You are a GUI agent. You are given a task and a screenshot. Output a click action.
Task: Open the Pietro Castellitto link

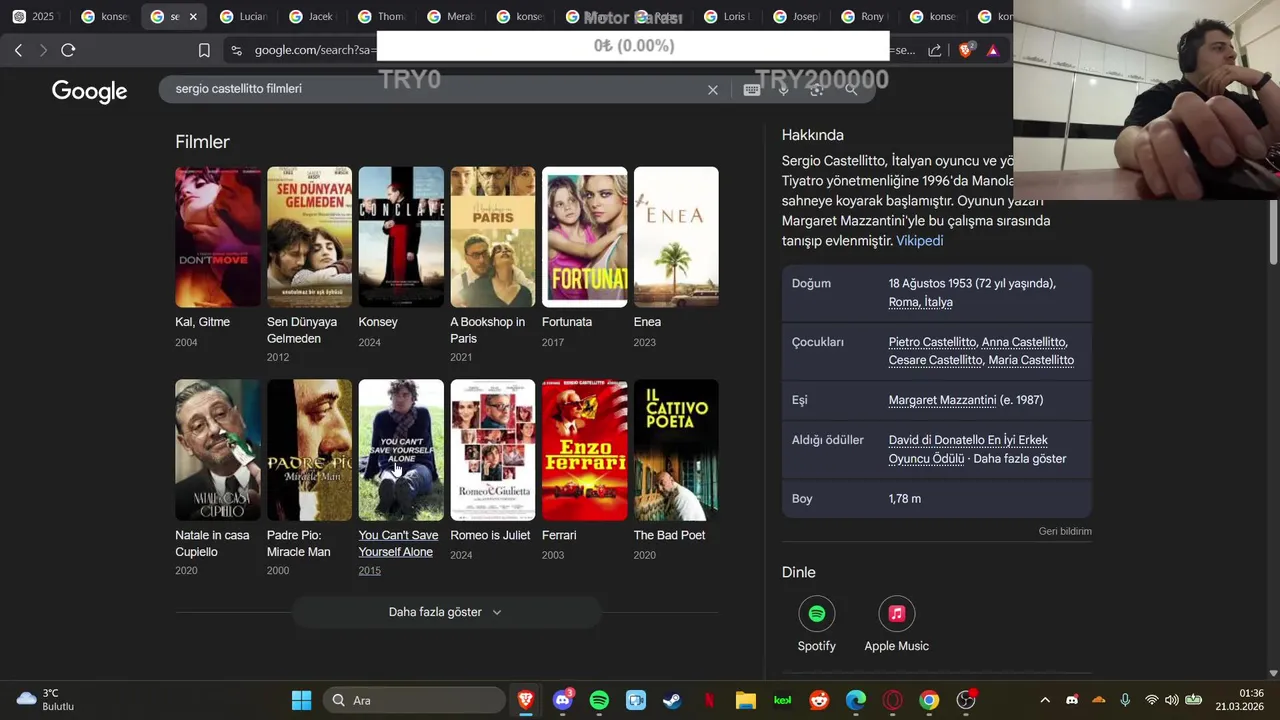click(x=932, y=342)
